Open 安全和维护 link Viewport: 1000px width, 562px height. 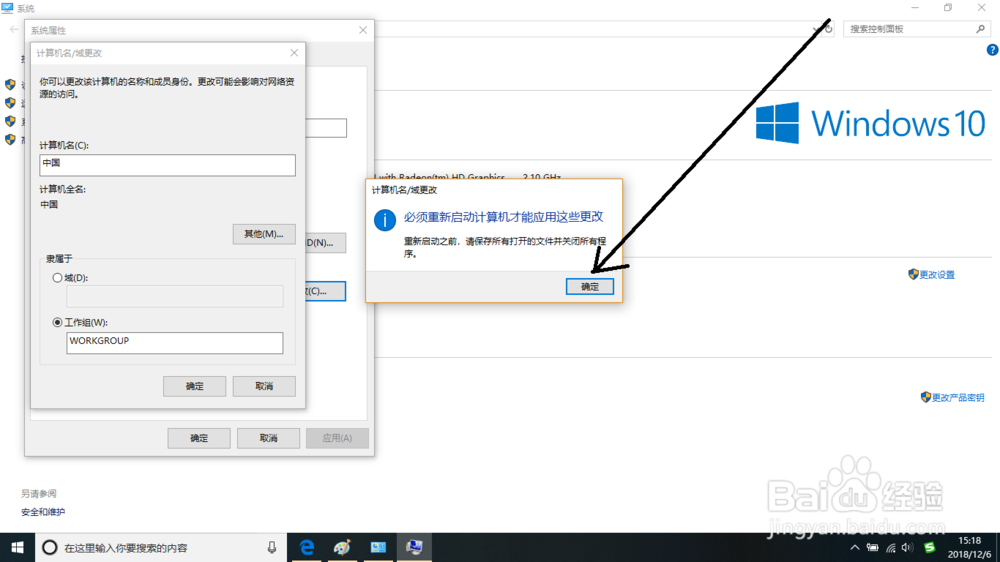pos(43,512)
